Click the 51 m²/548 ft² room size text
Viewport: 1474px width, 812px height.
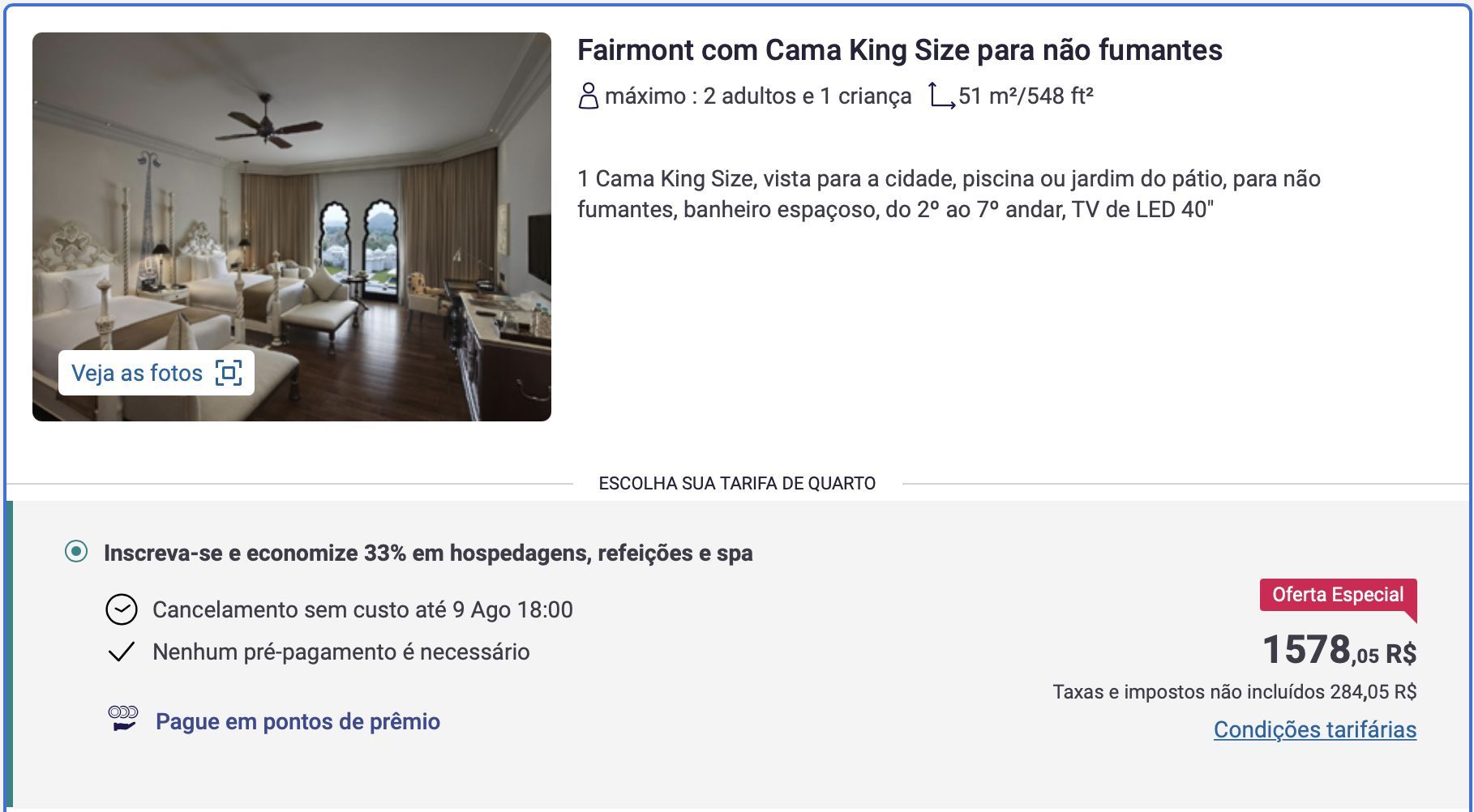click(x=1026, y=96)
